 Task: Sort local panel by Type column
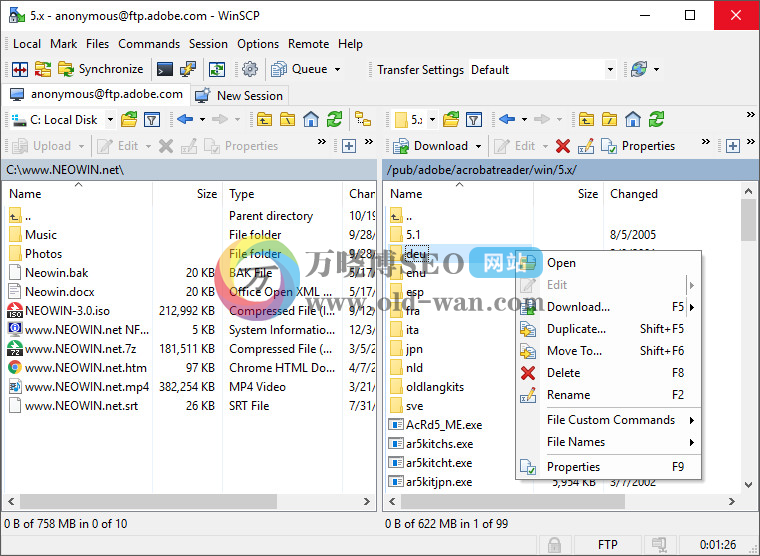tap(282, 194)
